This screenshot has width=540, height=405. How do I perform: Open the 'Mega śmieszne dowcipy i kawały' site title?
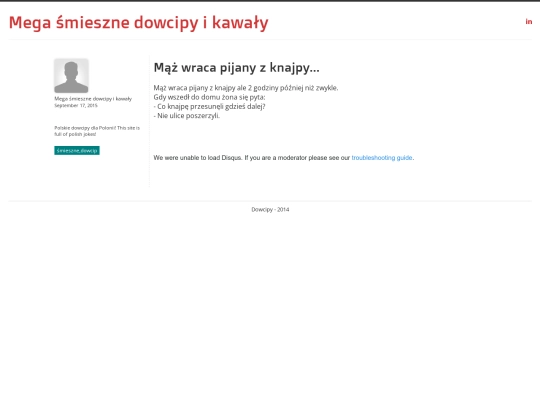tap(138, 23)
